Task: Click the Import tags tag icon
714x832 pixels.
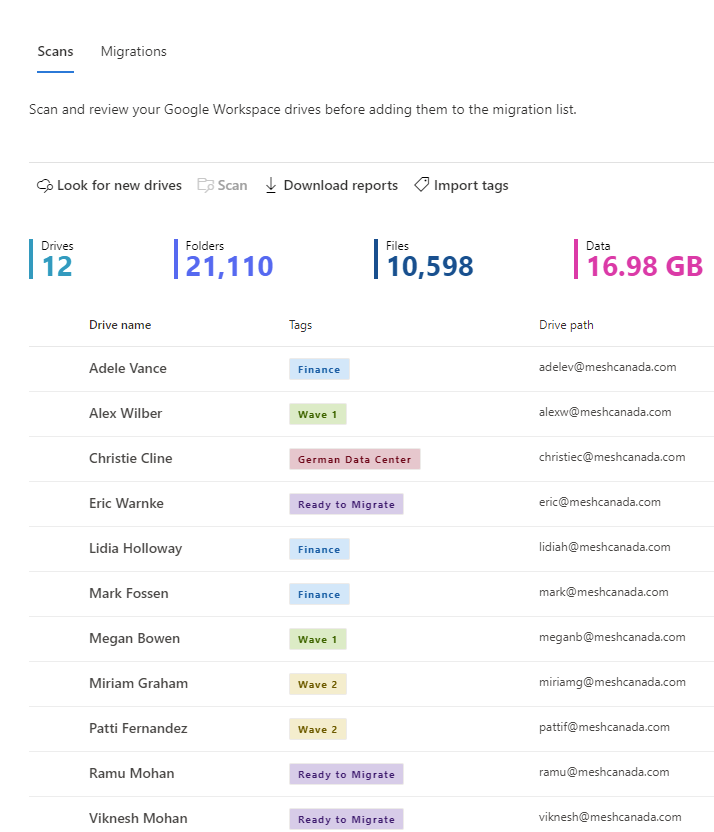Action: pyautogui.click(x=422, y=185)
